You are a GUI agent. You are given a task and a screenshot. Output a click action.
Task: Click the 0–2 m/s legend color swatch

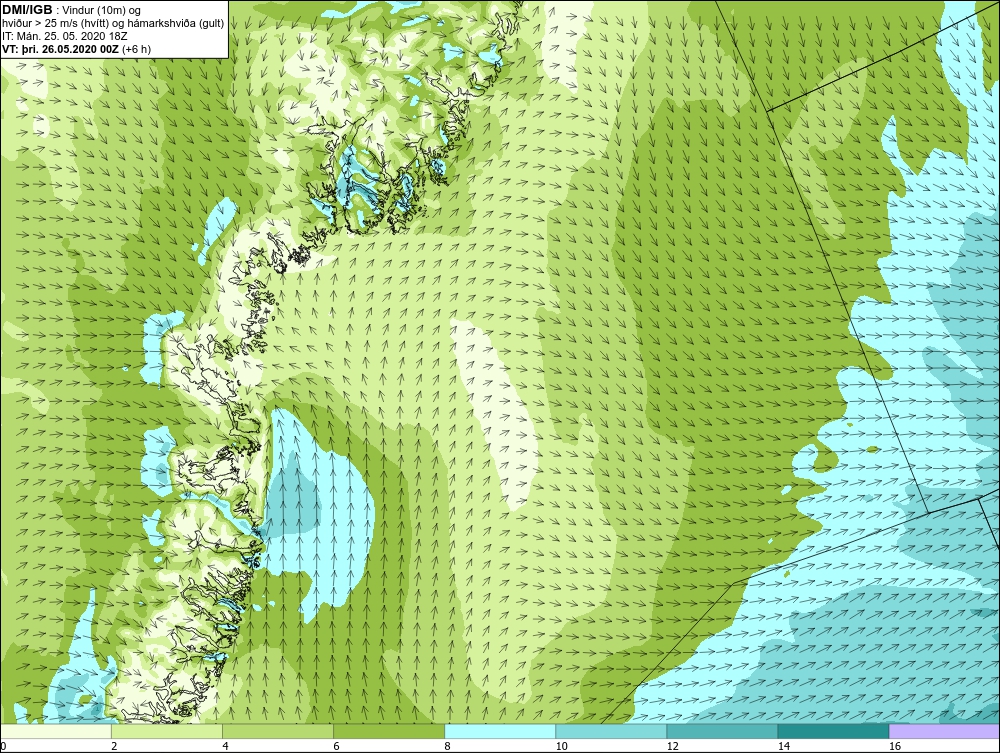point(56,731)
